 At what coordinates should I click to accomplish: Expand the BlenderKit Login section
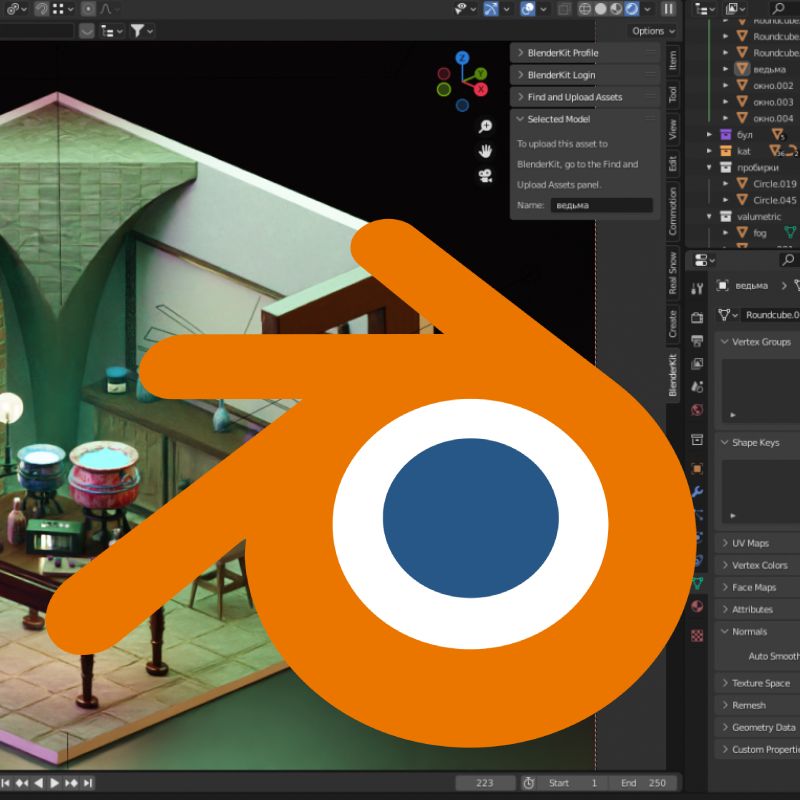560,74
